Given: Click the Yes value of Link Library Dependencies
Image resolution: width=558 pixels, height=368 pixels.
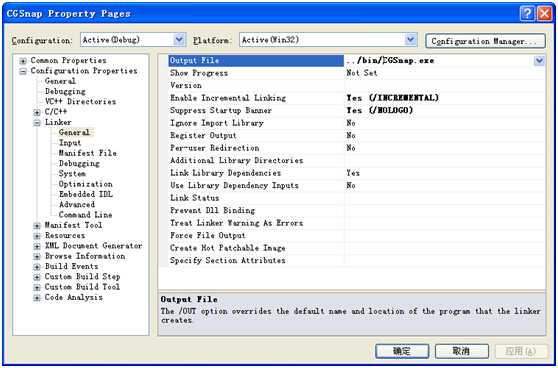Looking at the screenshot, I should tap(353, 173).
